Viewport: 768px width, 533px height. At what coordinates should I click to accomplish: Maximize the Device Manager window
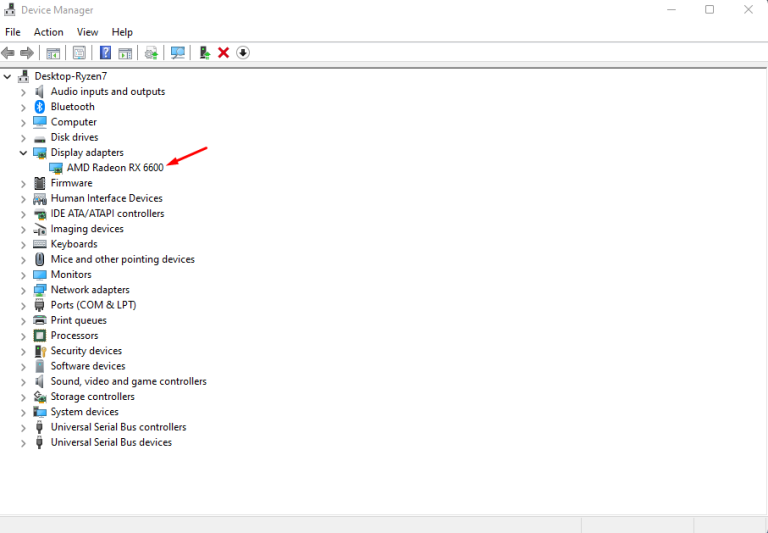point(709,9)
